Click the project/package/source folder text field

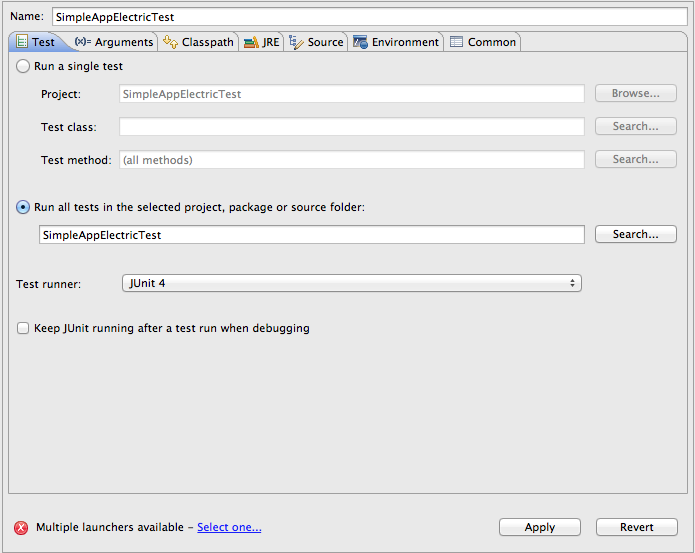[x=312, y=234]
